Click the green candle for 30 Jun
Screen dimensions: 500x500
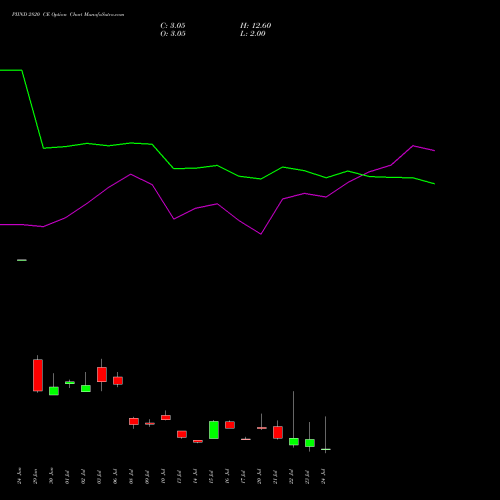[54, 391]
